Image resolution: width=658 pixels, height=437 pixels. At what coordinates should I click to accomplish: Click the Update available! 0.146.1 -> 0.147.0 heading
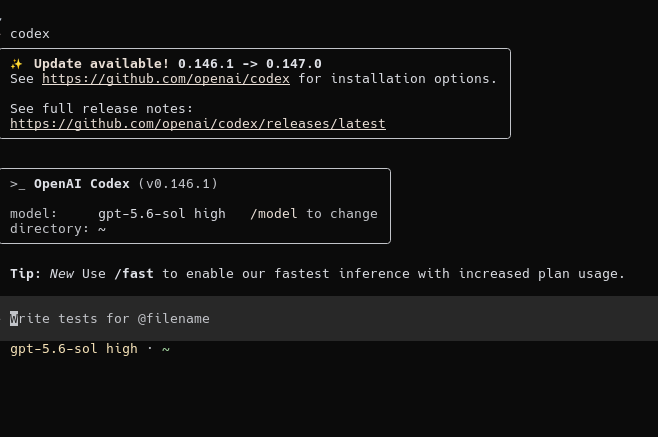point(178,64)
